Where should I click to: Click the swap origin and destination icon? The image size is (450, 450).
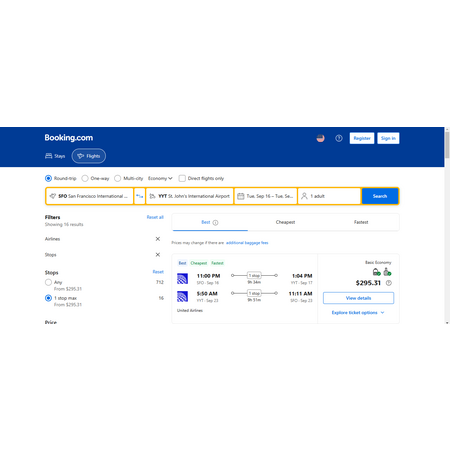point(140,196)
